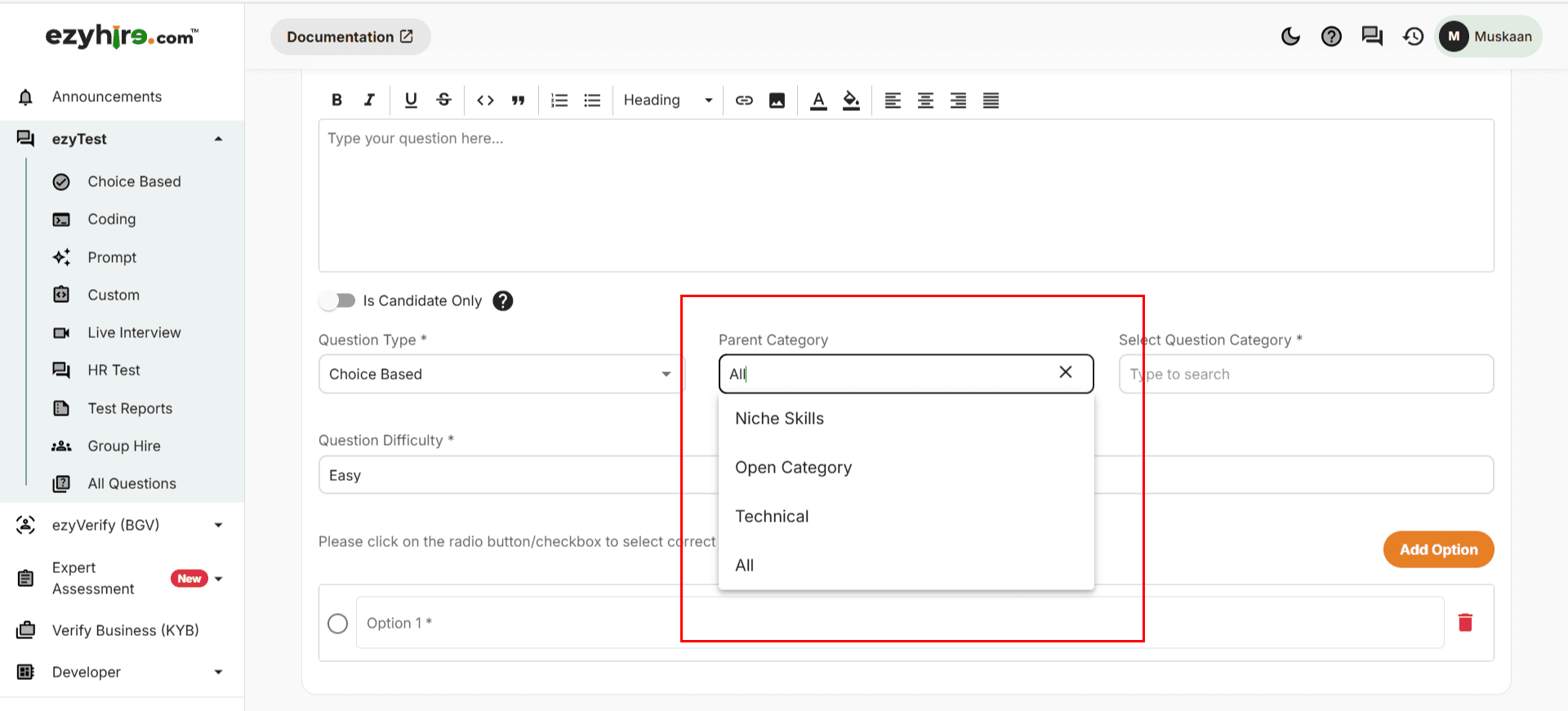1568x711 pixels.
Task: Open Group Hire
Action: 124,446
